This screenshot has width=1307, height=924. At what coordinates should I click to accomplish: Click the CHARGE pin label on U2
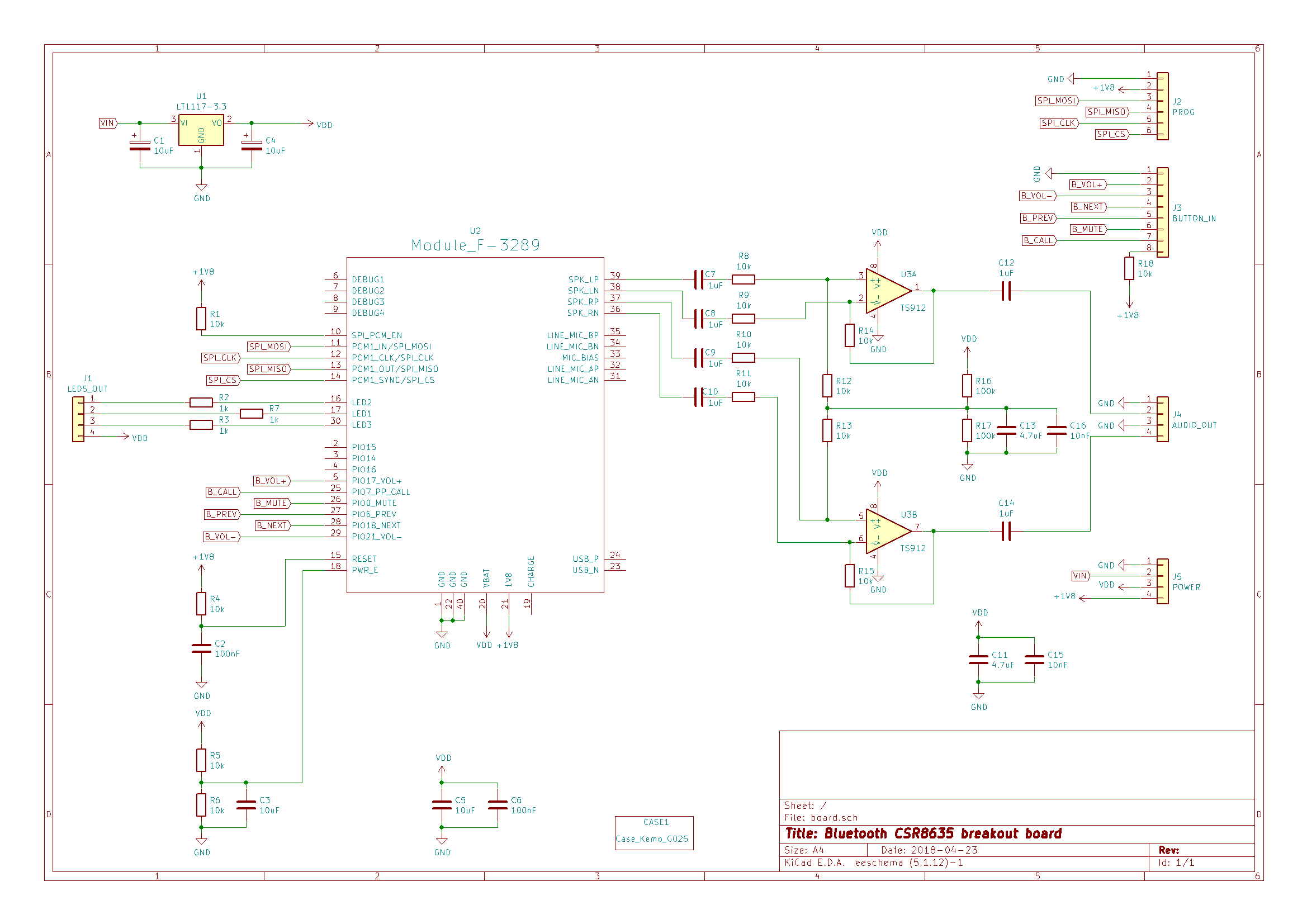click(531, 572)
